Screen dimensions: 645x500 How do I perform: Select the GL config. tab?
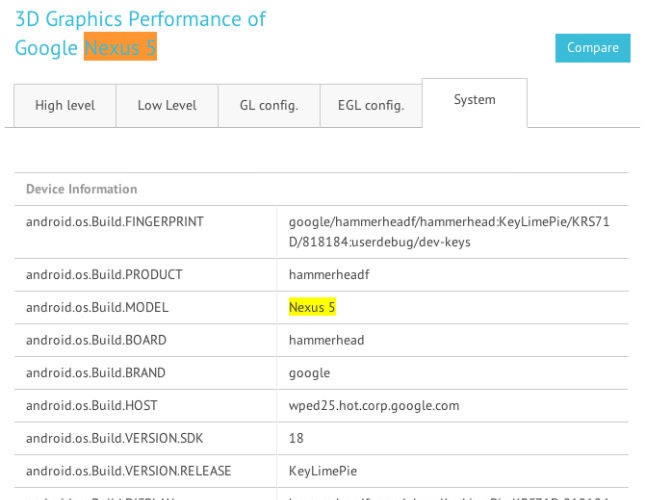pos(268,105)
